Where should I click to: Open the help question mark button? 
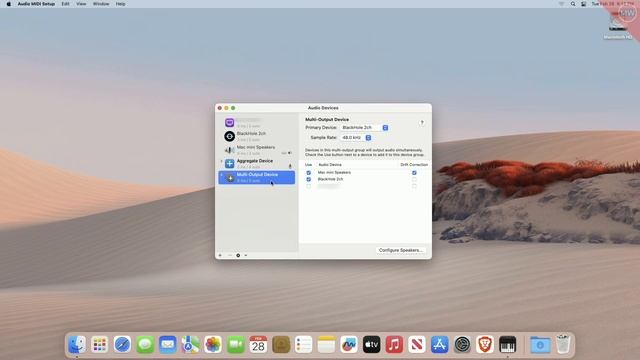coord(422,122)
